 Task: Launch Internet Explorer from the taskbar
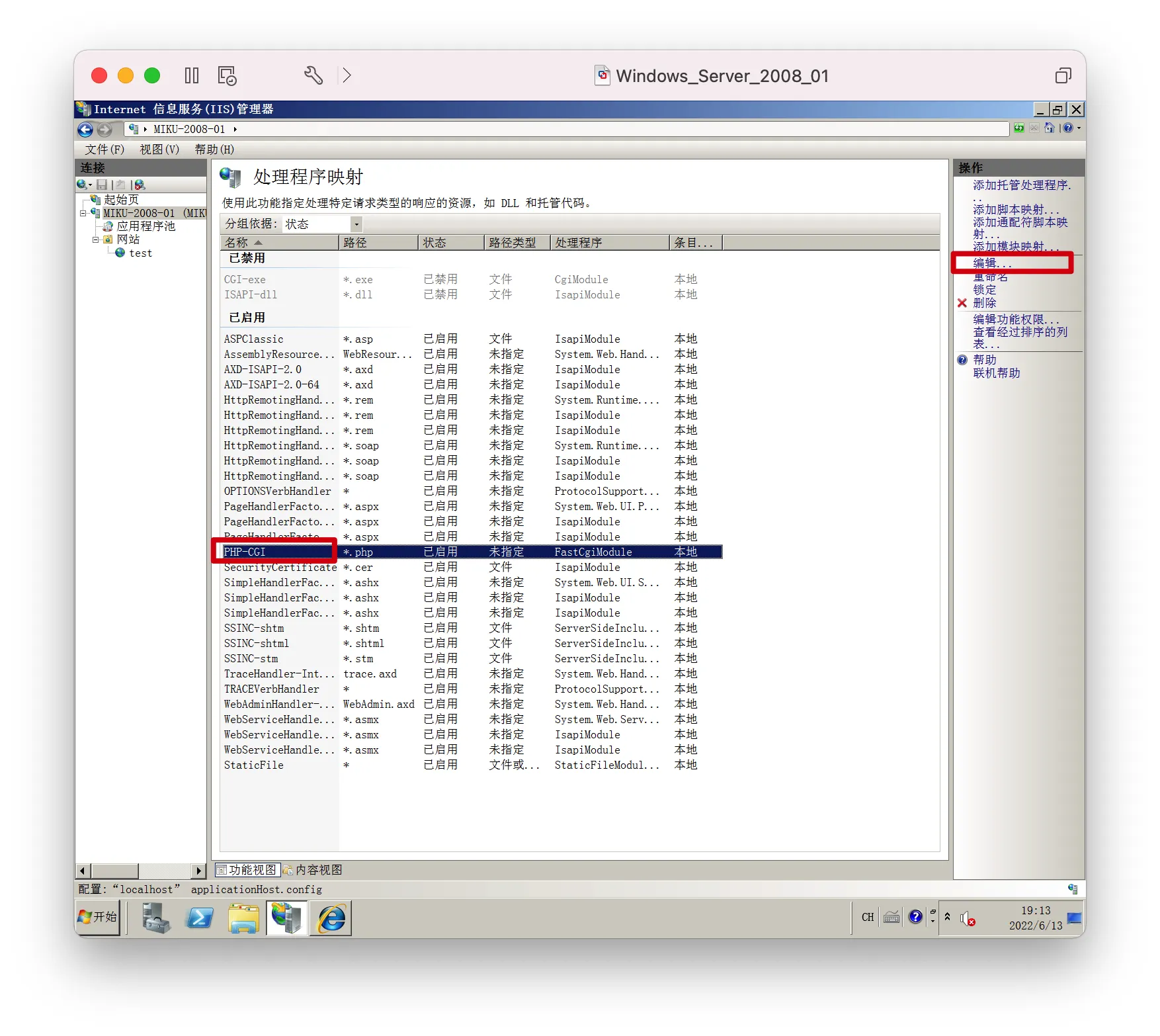pos(331,918)
